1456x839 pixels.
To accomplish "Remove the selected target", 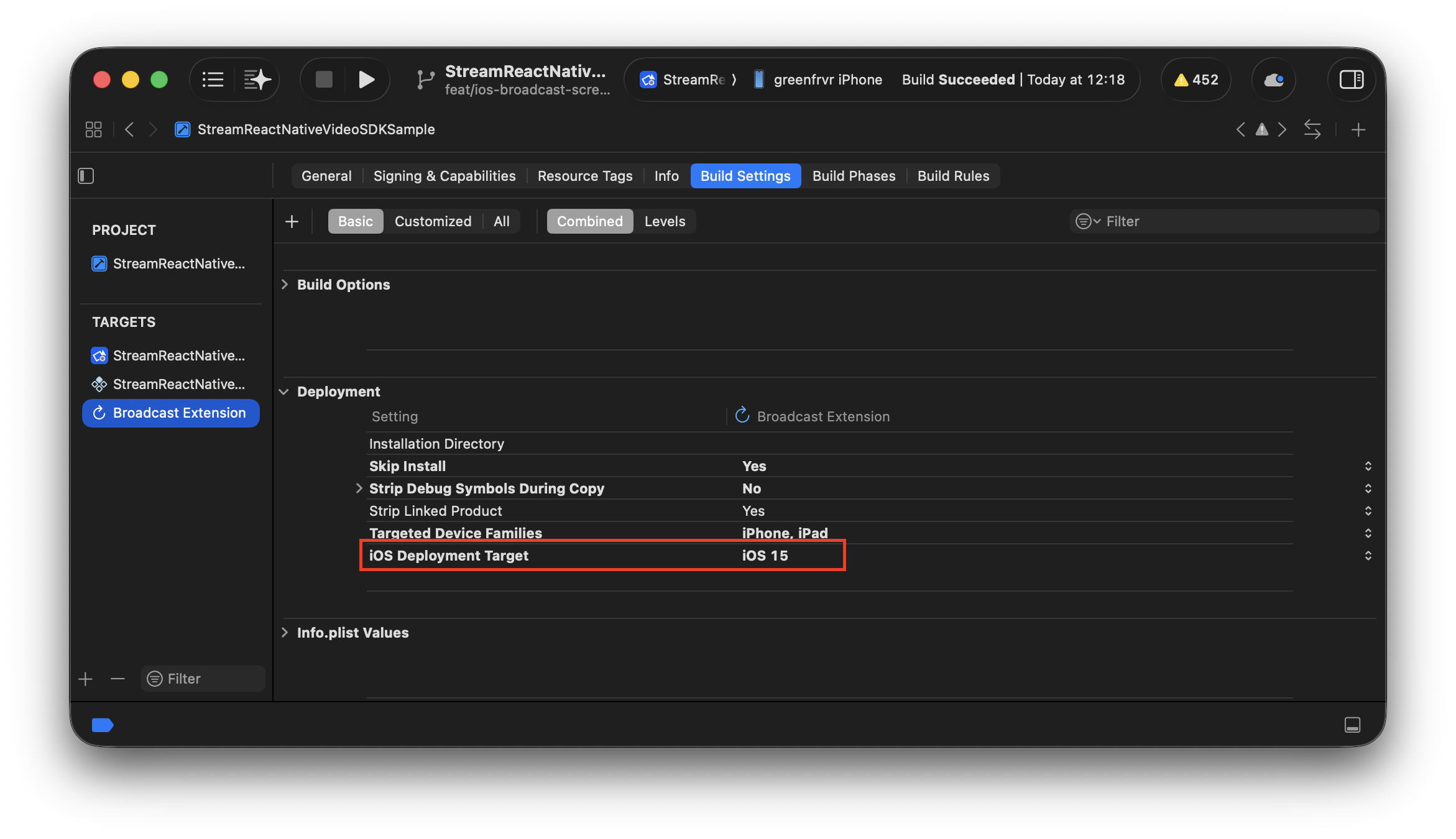I will [117, 679].
